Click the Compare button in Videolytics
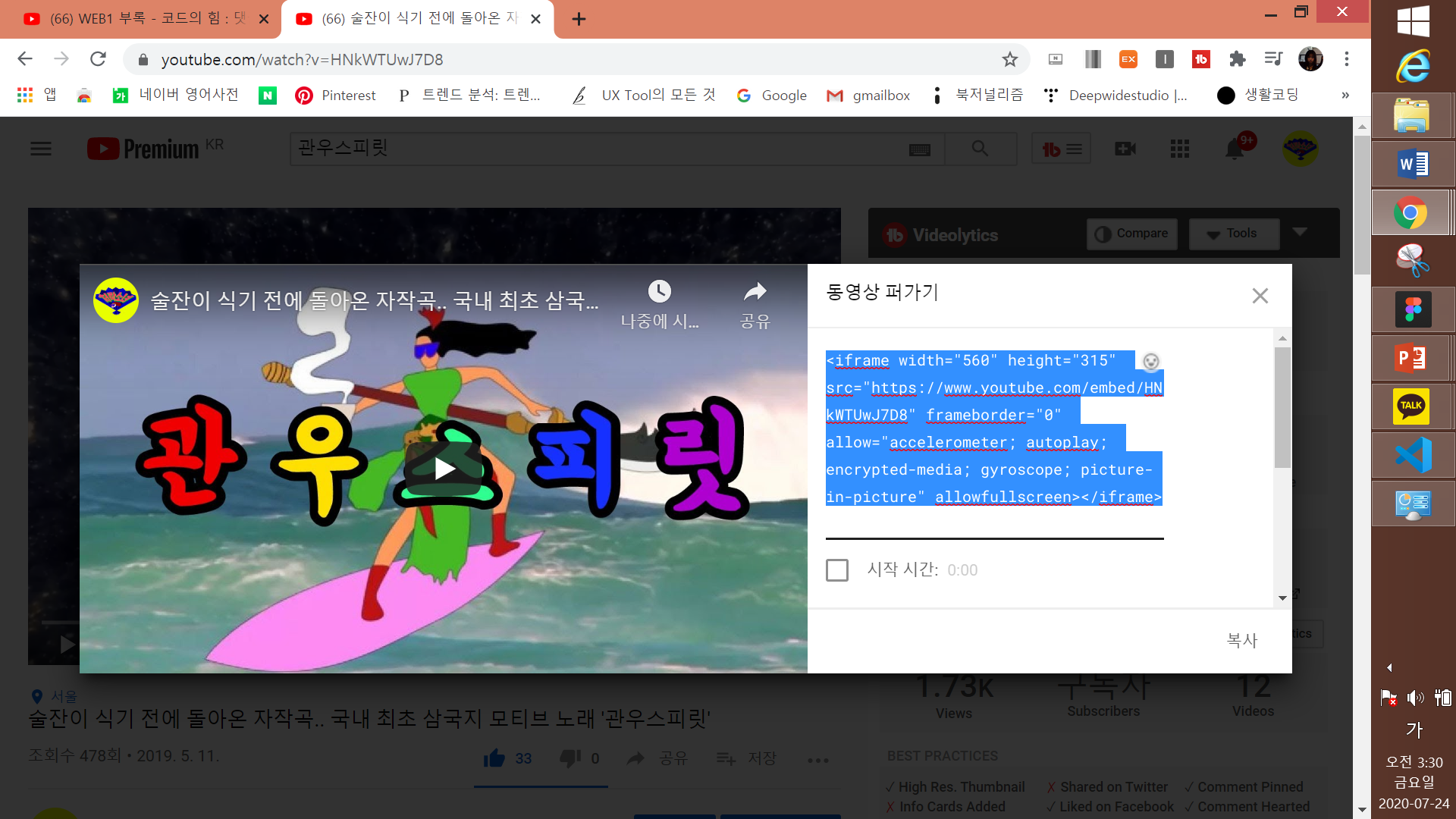Screen dimensions: 1456x819 pos(1131,234)
